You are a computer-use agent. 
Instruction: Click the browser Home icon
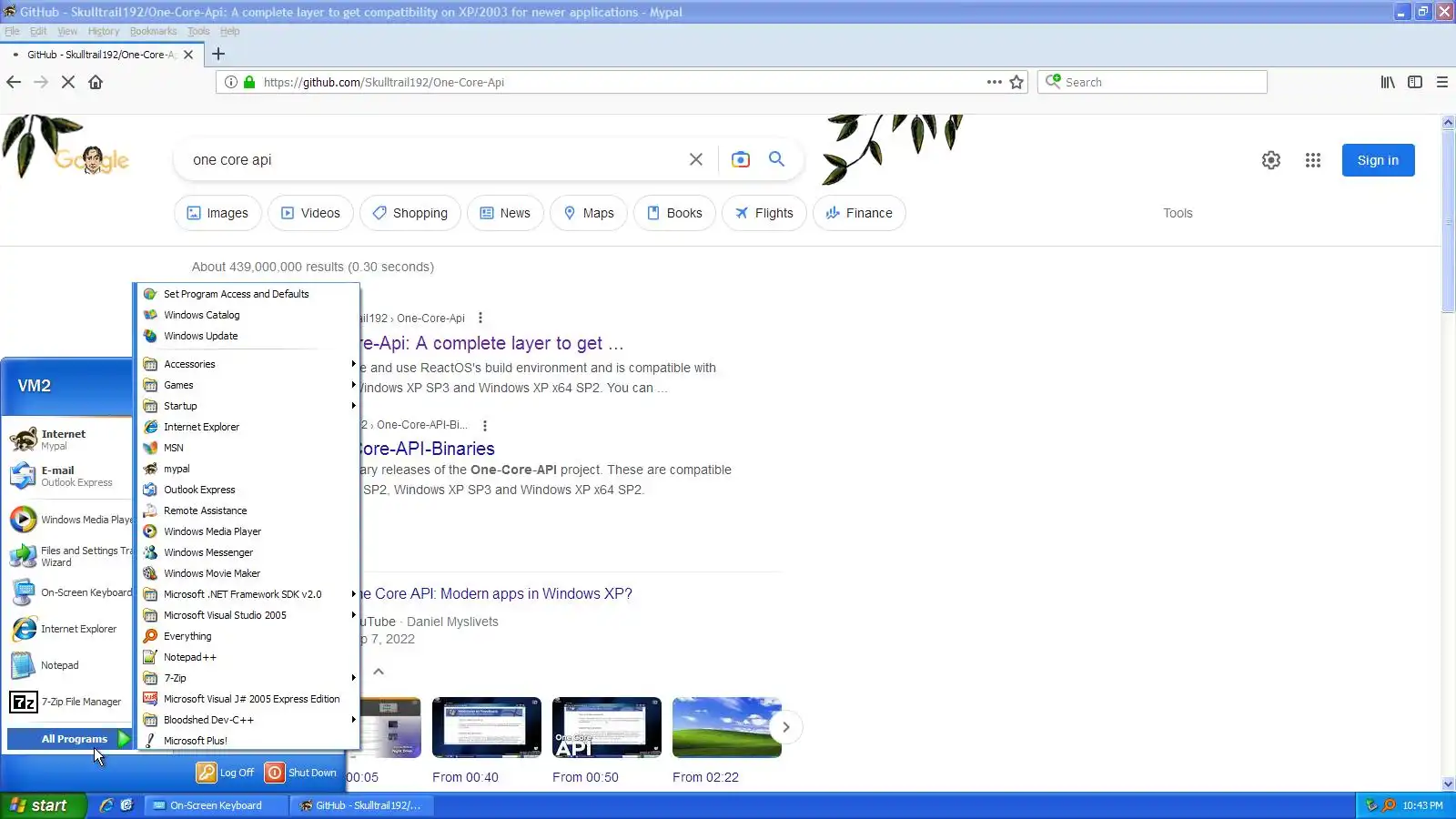(x=96, y=82)
